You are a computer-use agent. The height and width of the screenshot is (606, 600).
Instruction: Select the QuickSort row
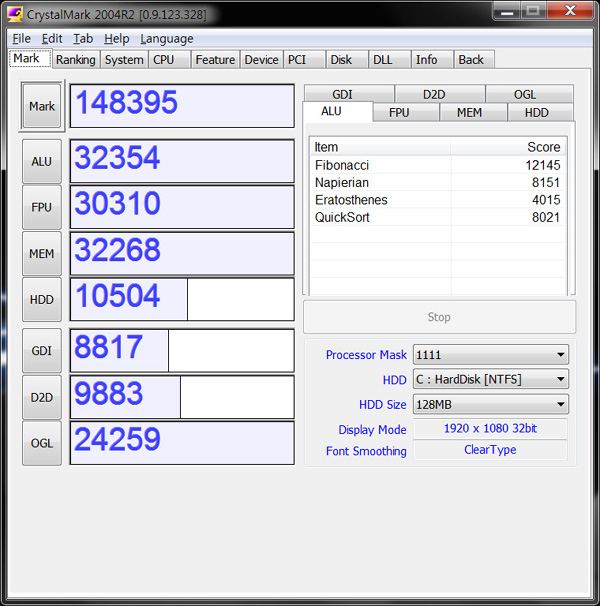pos(438,217)
